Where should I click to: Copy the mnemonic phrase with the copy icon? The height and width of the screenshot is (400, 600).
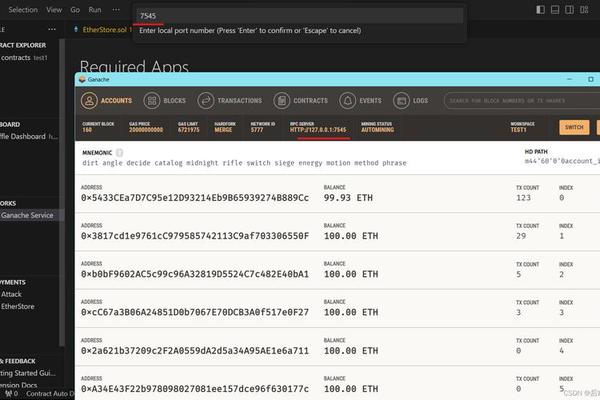(x=119, y=153)
